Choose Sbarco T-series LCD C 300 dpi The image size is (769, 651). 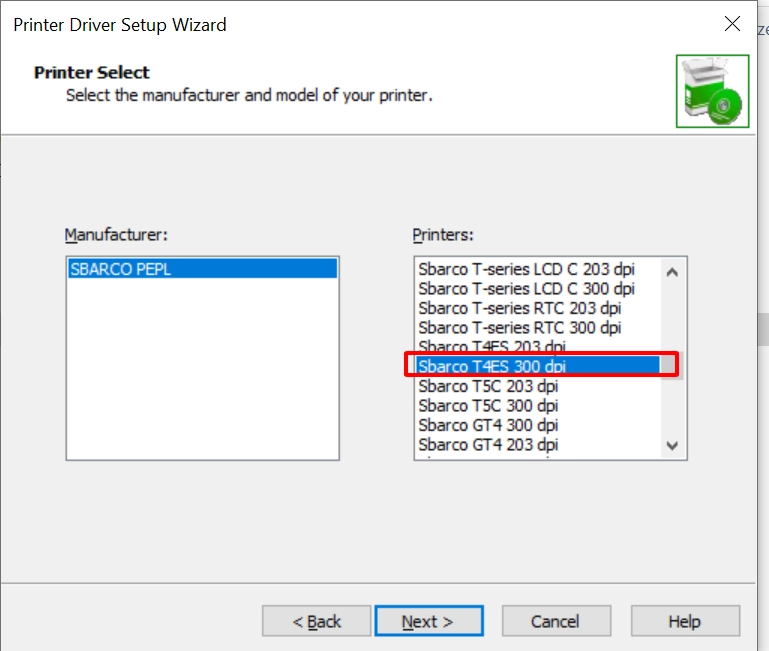526,289
